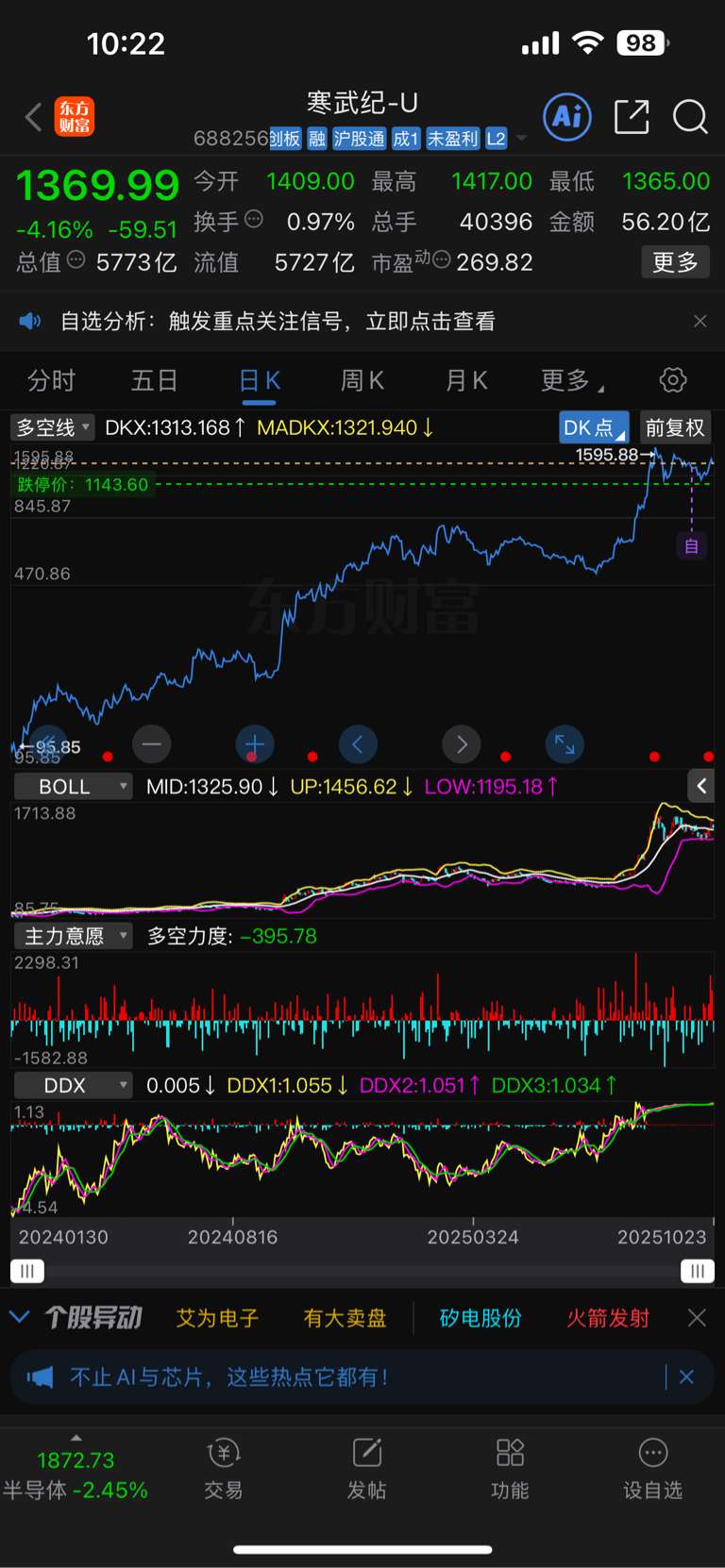This screenshot has height=1568, width=725.
Task: Tap stock name 寒武纪-U title
Action: click(x=362, y=102)
